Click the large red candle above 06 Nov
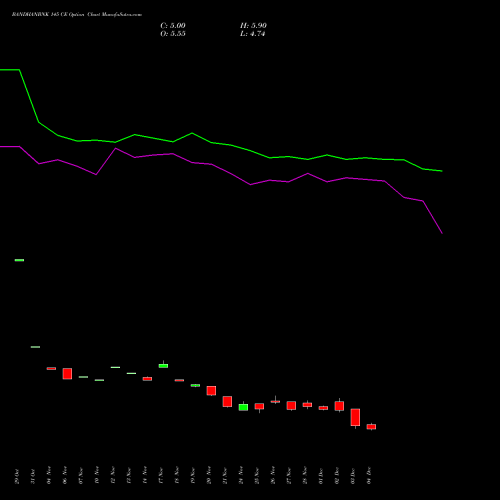500x500 pixels. click(x=67, y=374)
